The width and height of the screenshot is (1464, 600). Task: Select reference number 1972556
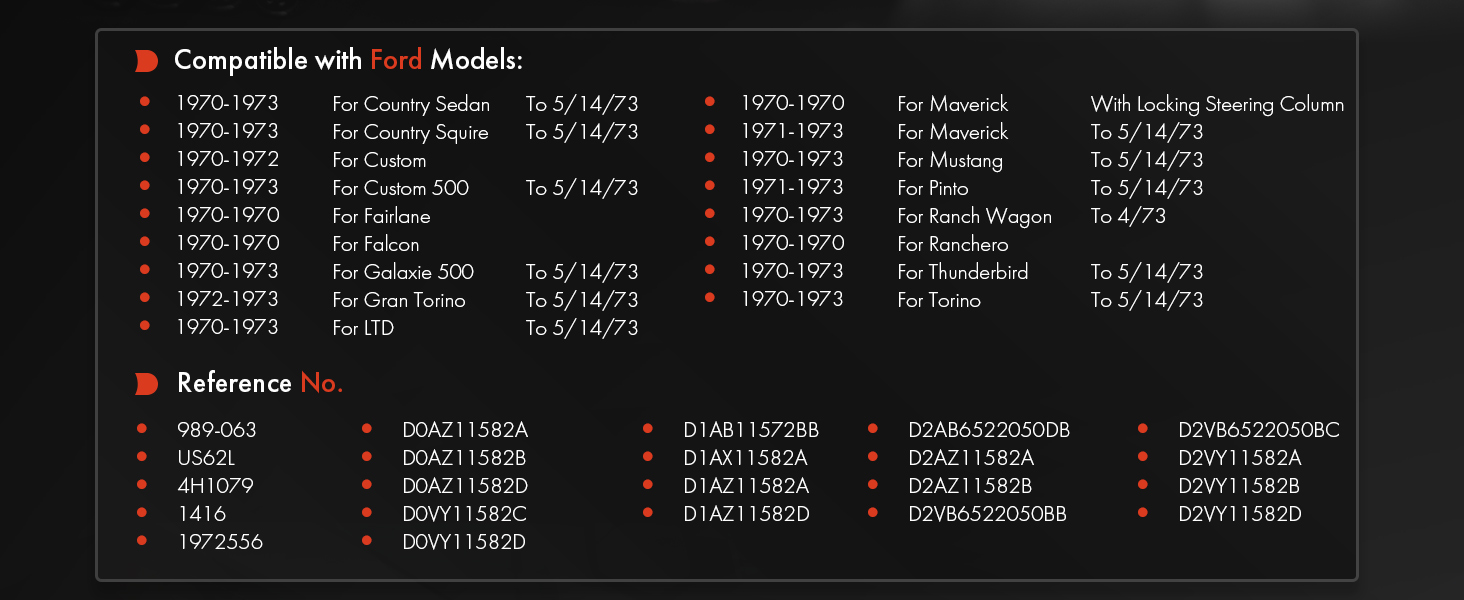point(221,542)
